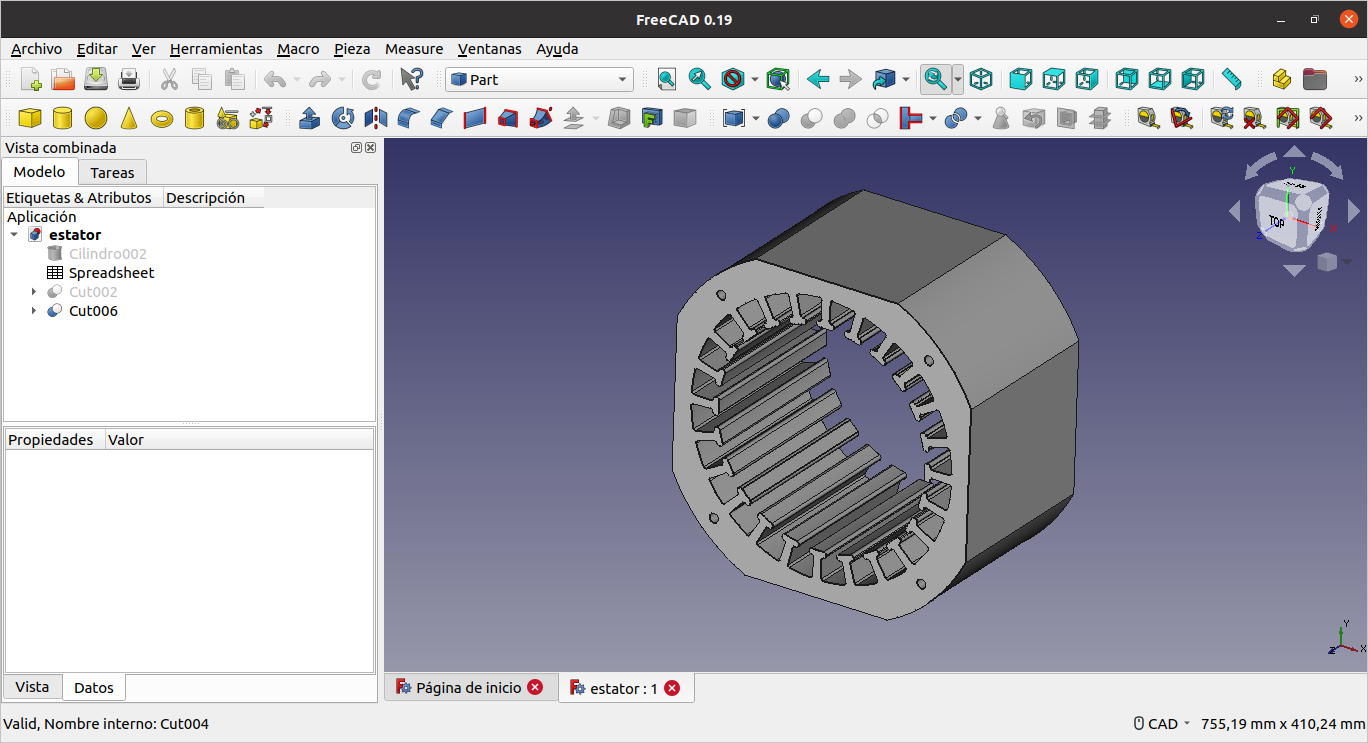Viewport: 1368px width, 743px height.
Task: Click the yellow cone primitive icon
Action: (129, 119)
